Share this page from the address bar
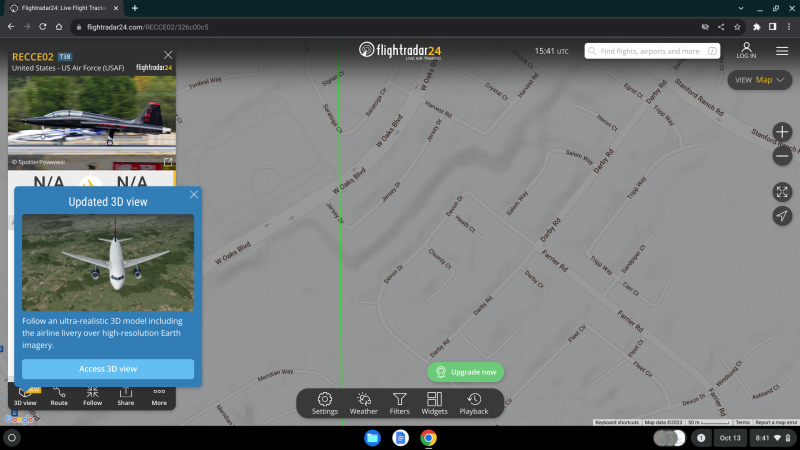Viewport: 800px width, 450px height. click(x=721, y=27)
